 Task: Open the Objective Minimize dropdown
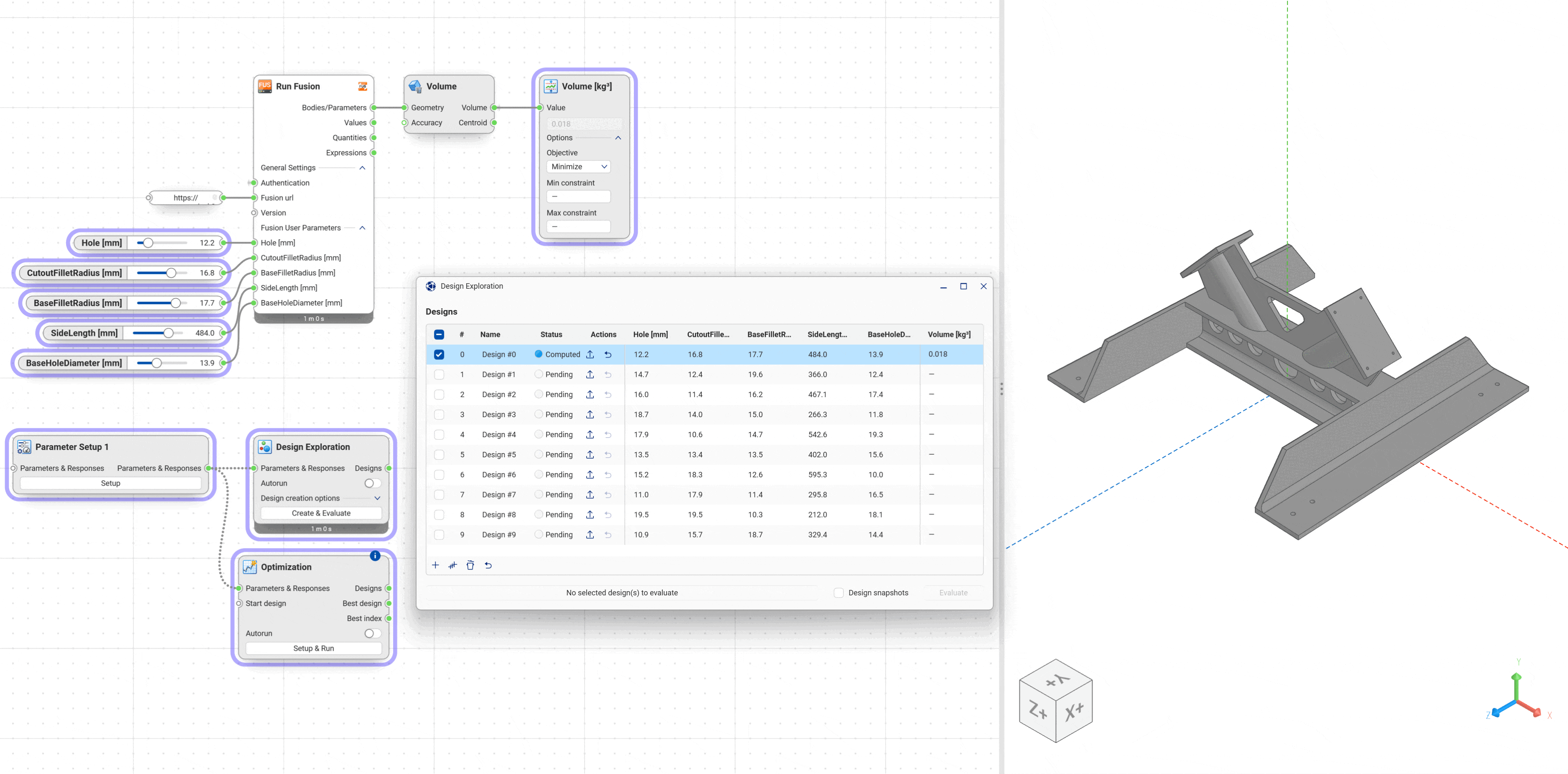click(x=578, y=167)
